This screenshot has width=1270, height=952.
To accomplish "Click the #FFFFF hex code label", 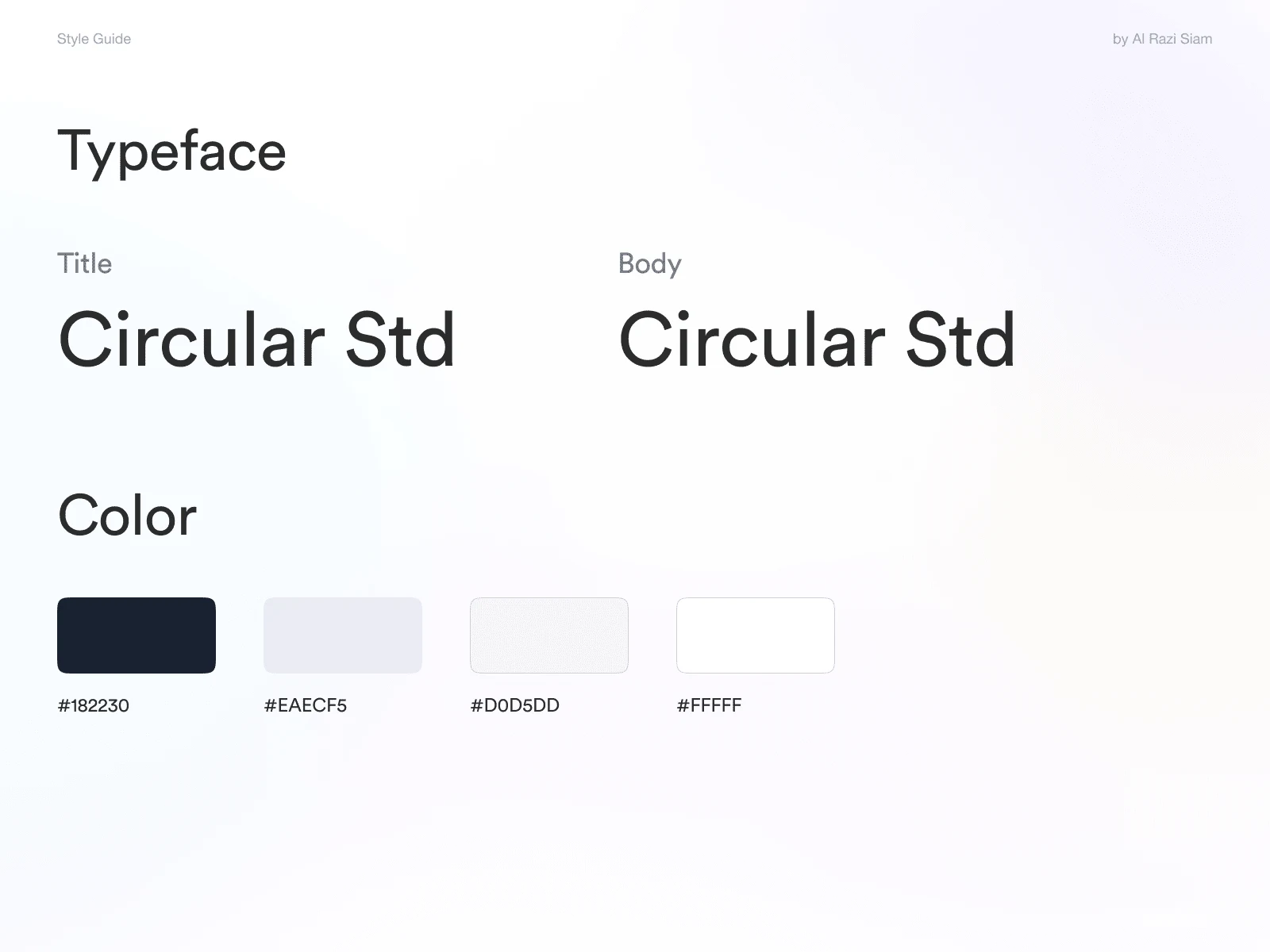I will 709,705.
